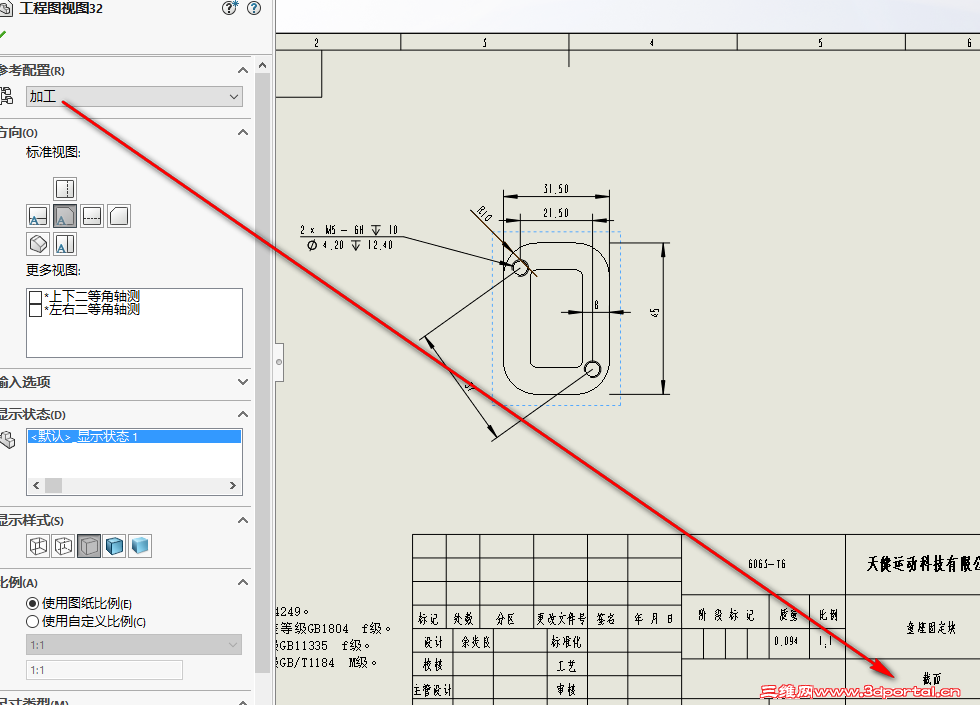
Task: Click the 校核 title block cell
Action: (433, 665)
